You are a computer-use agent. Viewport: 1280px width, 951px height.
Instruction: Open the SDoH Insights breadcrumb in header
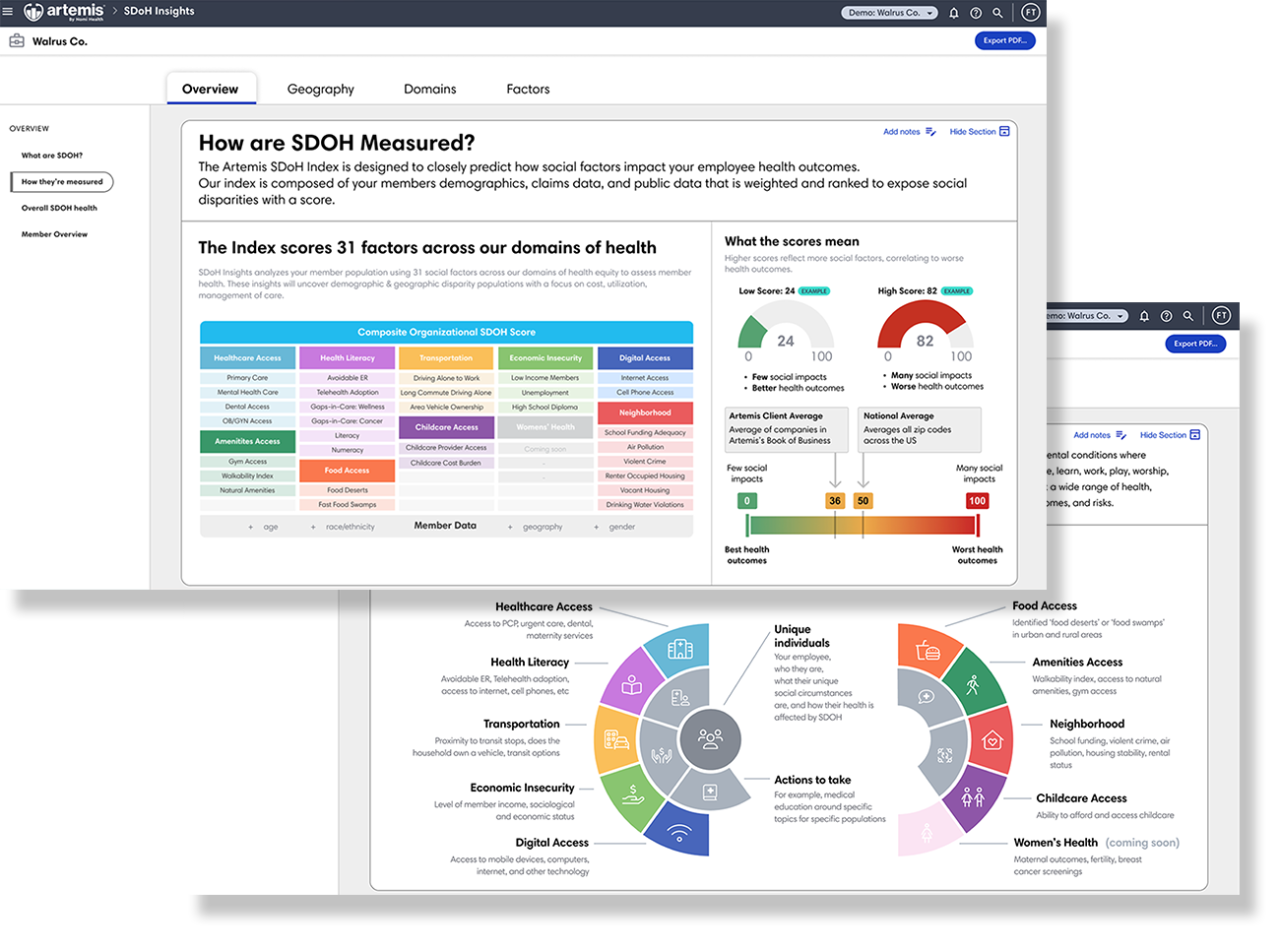pyautogui.click(x=160, y=12)
